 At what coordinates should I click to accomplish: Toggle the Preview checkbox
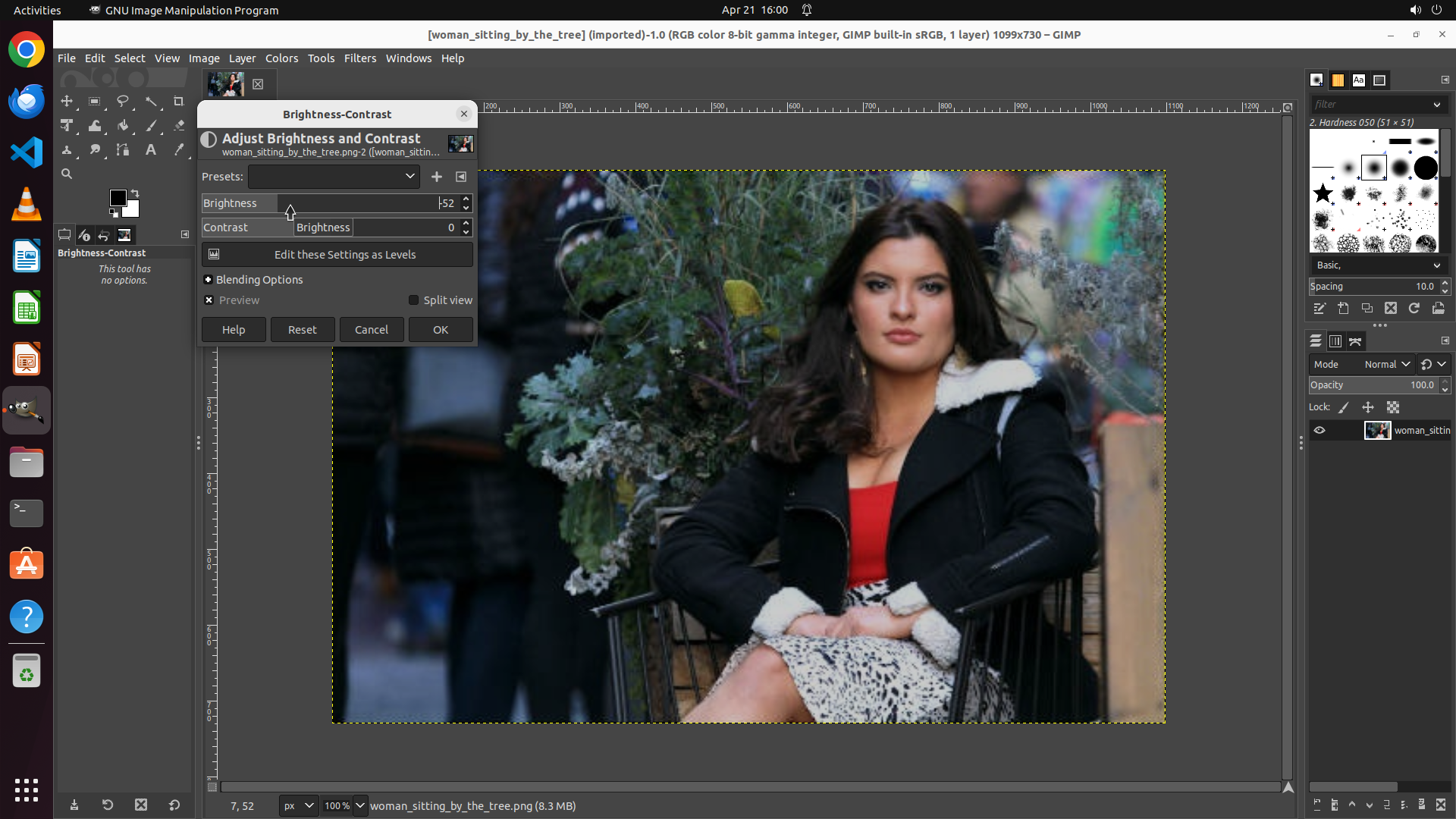click(x=209, y=300)
